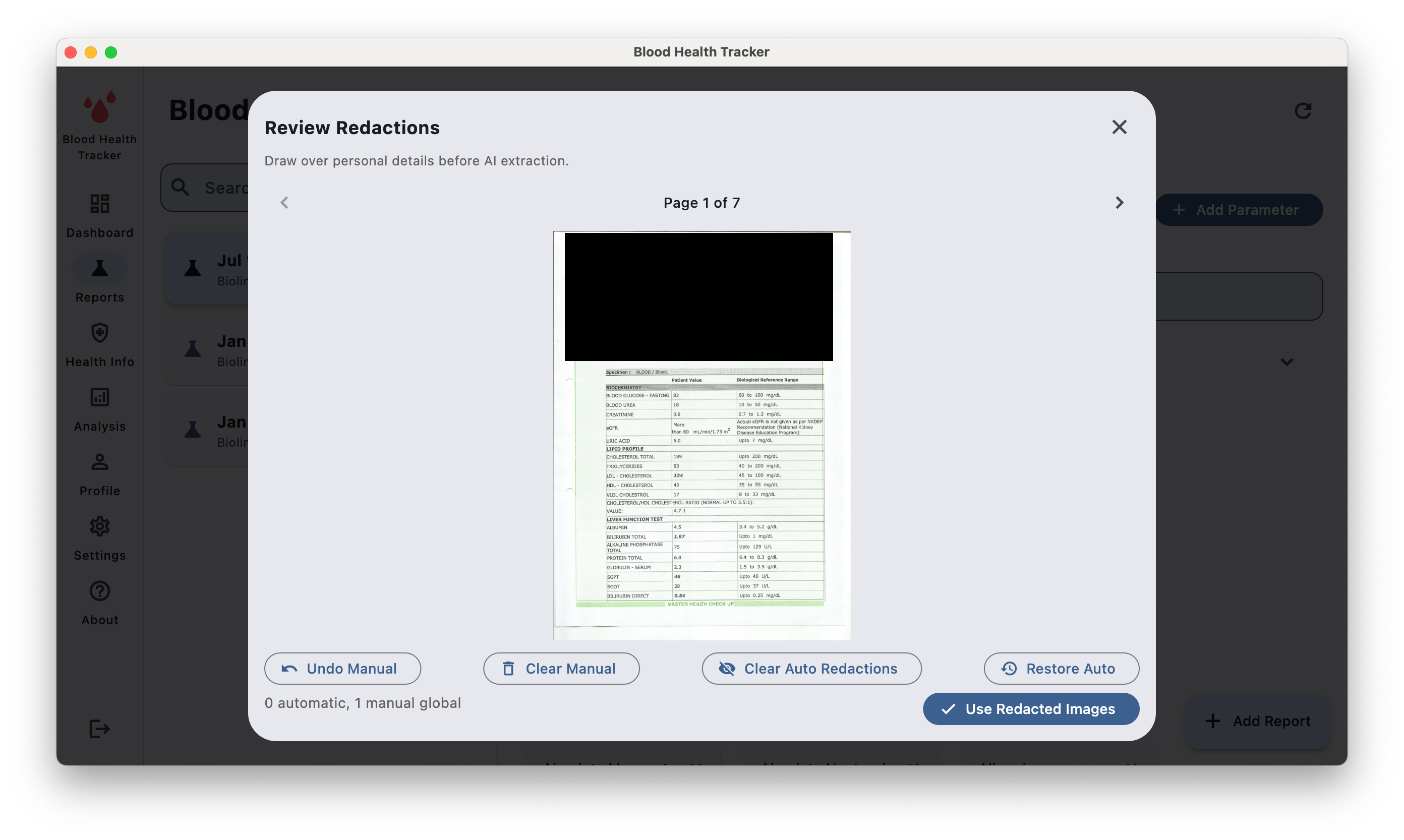Click the undo arrow icon in Undo Manual
Screen dimensions: 1404x840
(290, 669)
